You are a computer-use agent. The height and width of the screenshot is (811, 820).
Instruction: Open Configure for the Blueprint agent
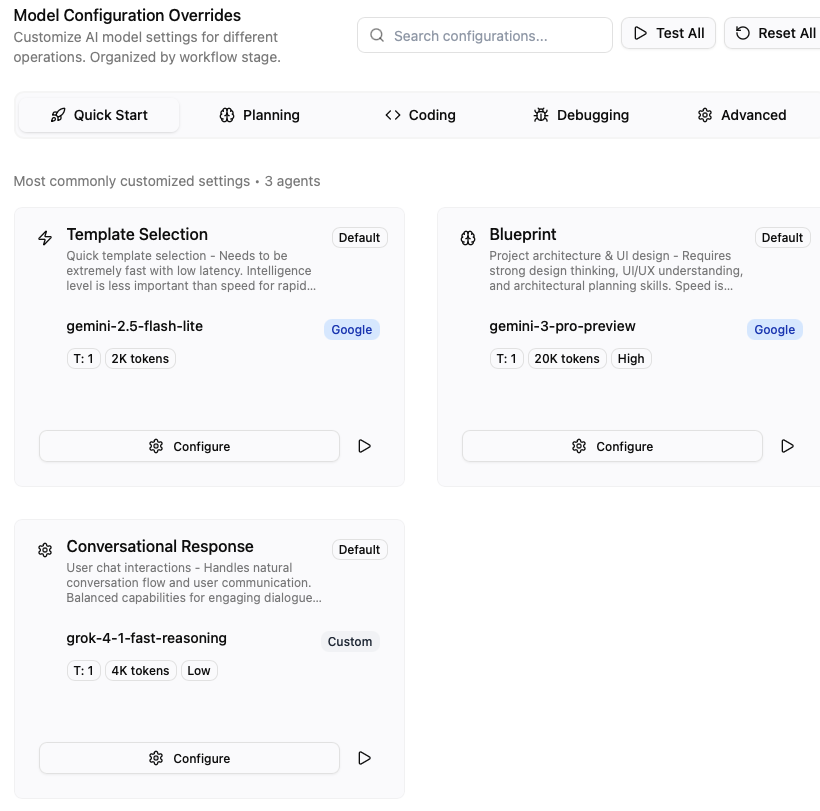[612, 446]
